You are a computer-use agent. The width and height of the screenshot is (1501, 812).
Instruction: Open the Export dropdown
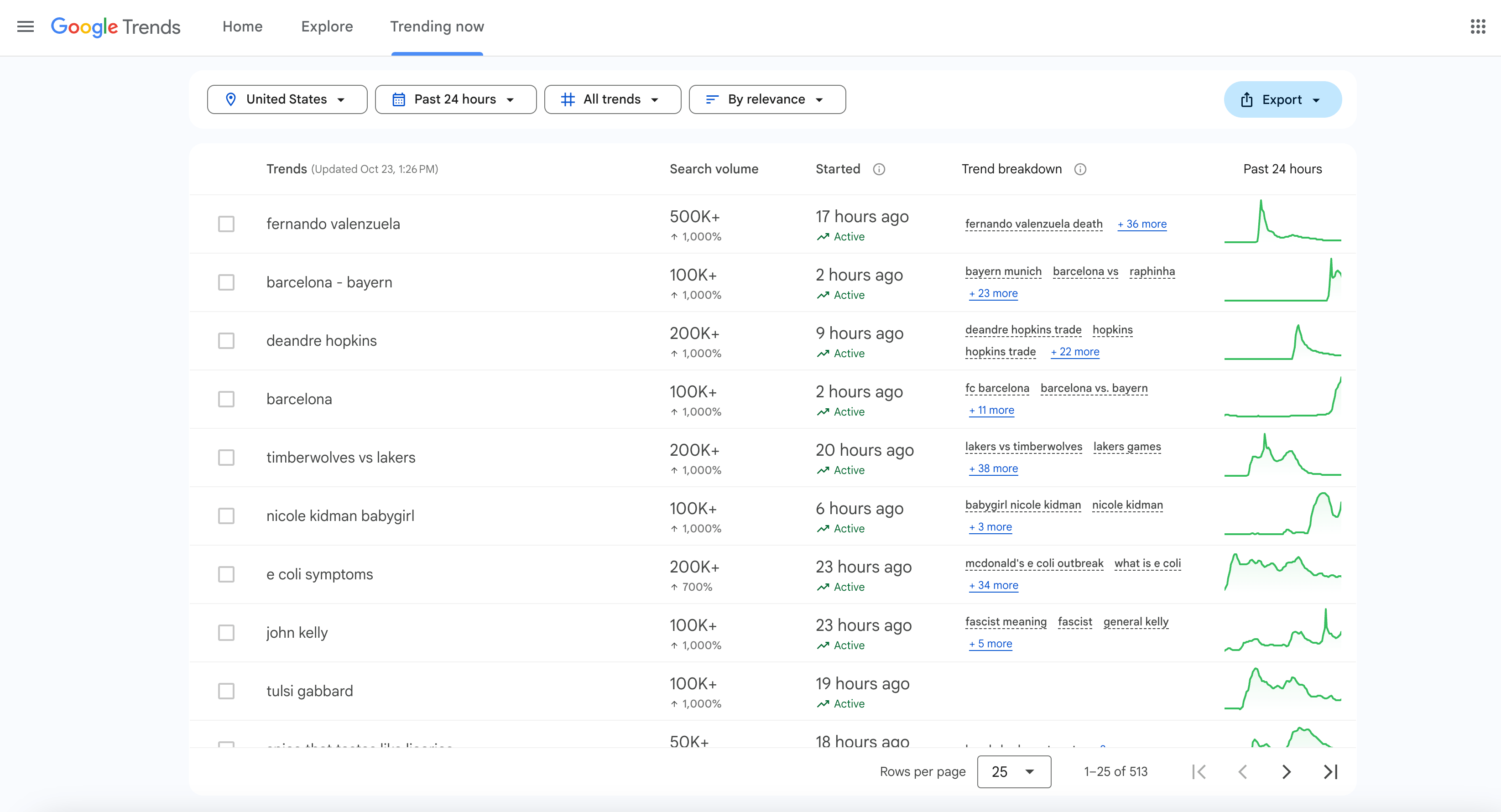pos(1282,99)
